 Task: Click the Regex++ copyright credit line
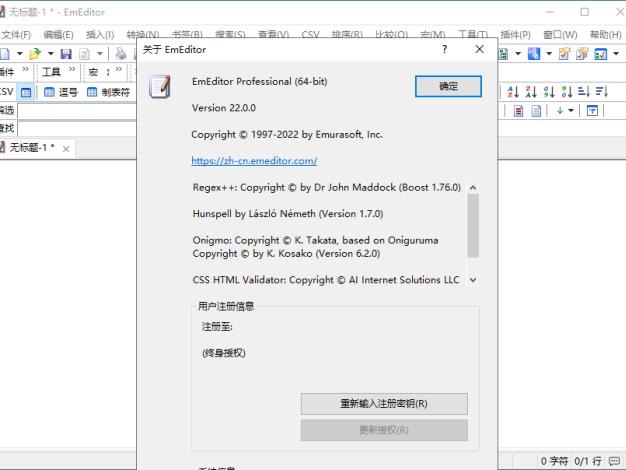(x=327, y=187)
